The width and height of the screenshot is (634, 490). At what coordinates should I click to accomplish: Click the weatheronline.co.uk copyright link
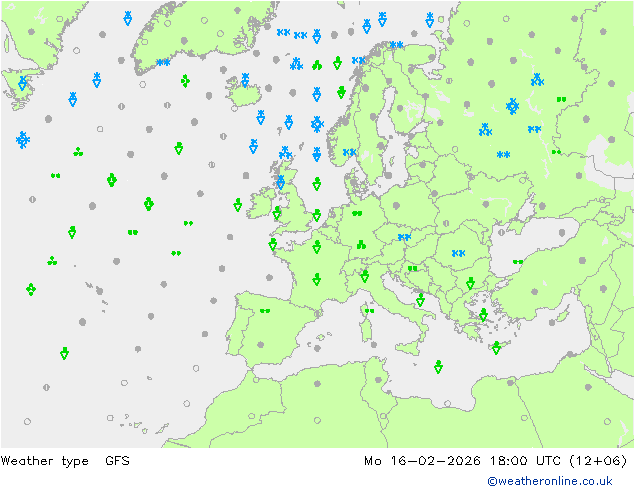coord(550,481)
